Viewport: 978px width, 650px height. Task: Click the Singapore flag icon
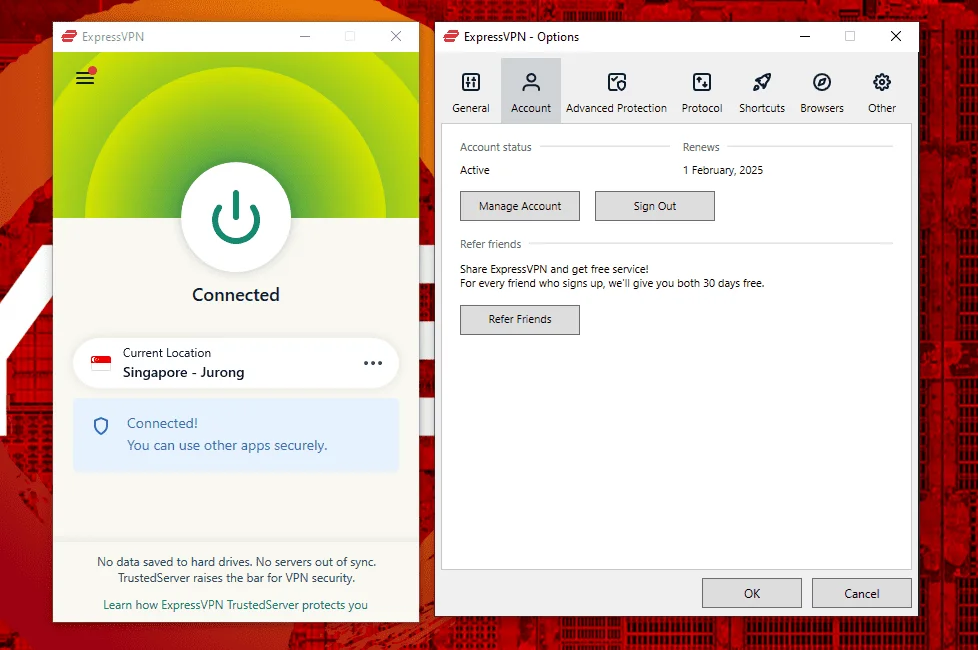coord(101,363)
